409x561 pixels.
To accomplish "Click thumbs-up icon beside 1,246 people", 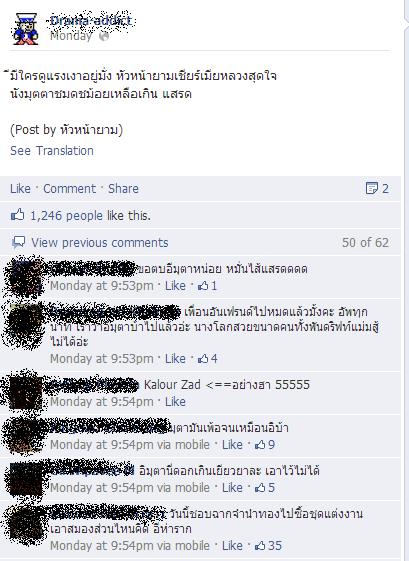I will click(18, 215).
